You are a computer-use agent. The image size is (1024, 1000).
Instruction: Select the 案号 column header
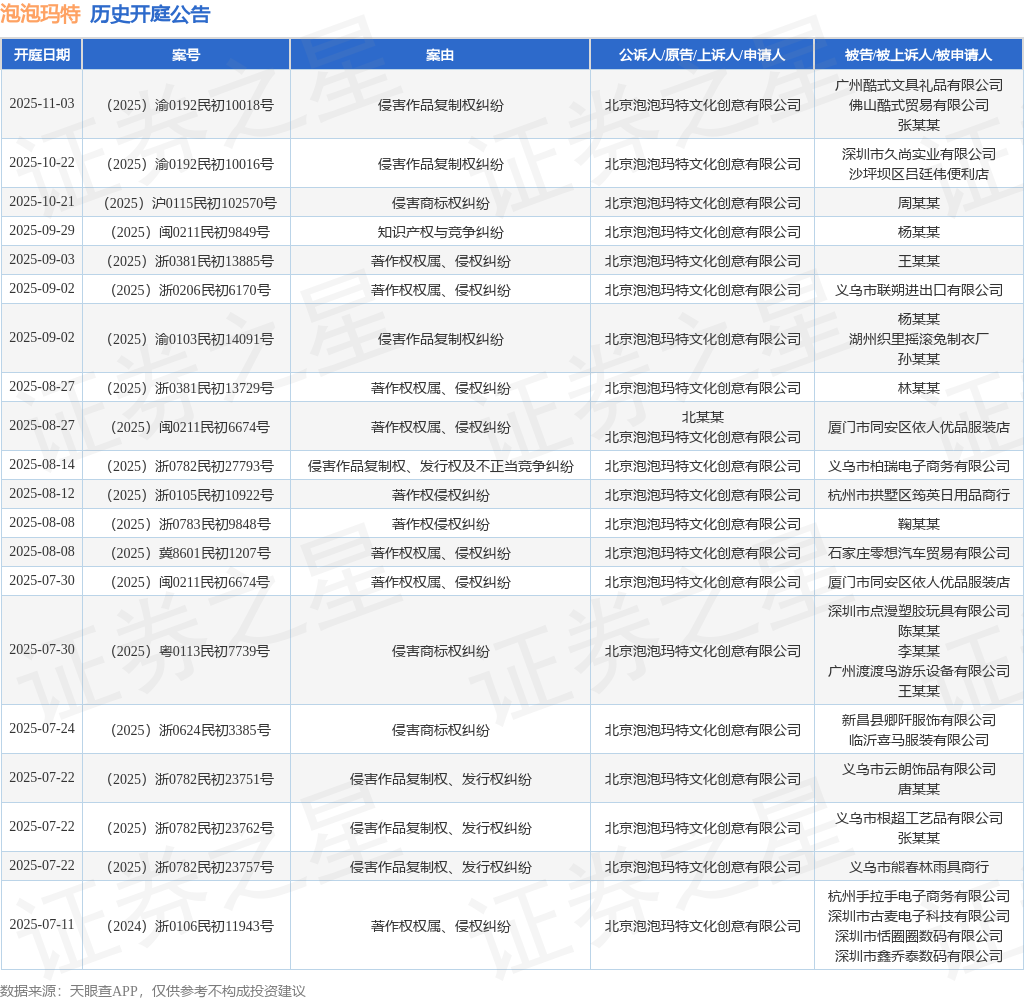186,55
